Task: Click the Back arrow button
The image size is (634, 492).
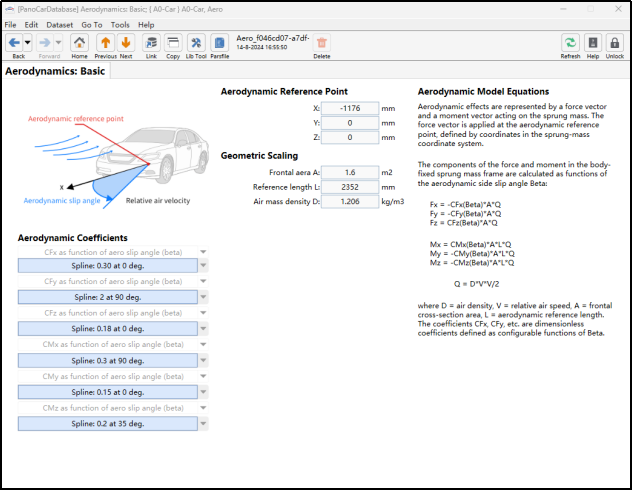Action: coord(15,42)
